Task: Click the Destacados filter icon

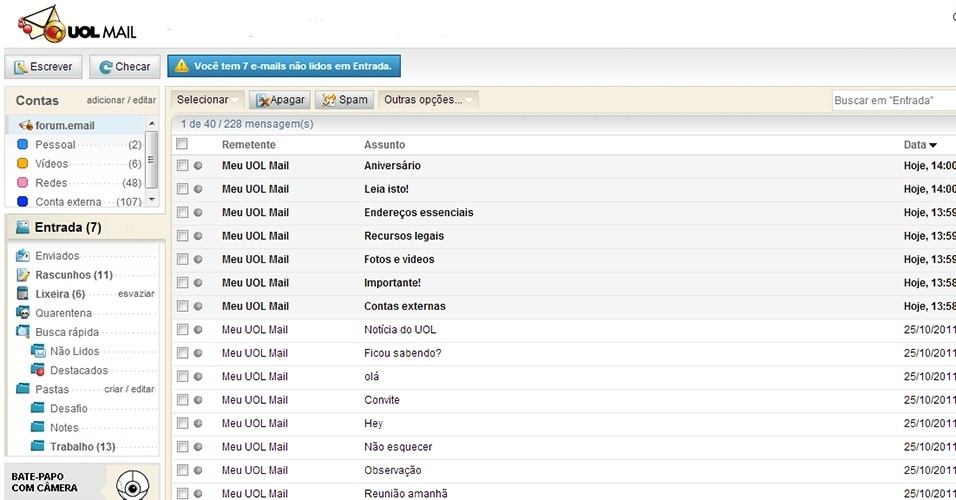Action: click(38, 370)
